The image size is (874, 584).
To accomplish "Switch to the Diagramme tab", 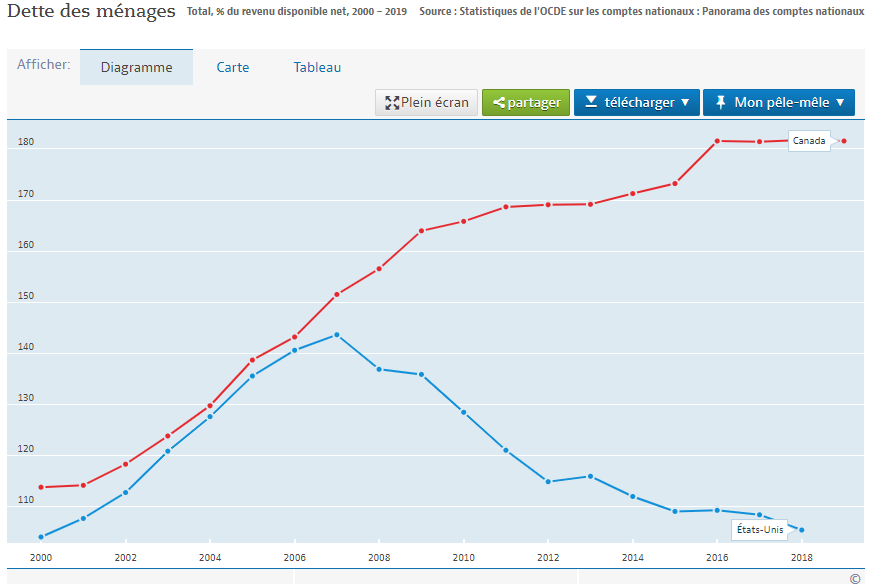I will pyautogui.click(x=136, y=67).
